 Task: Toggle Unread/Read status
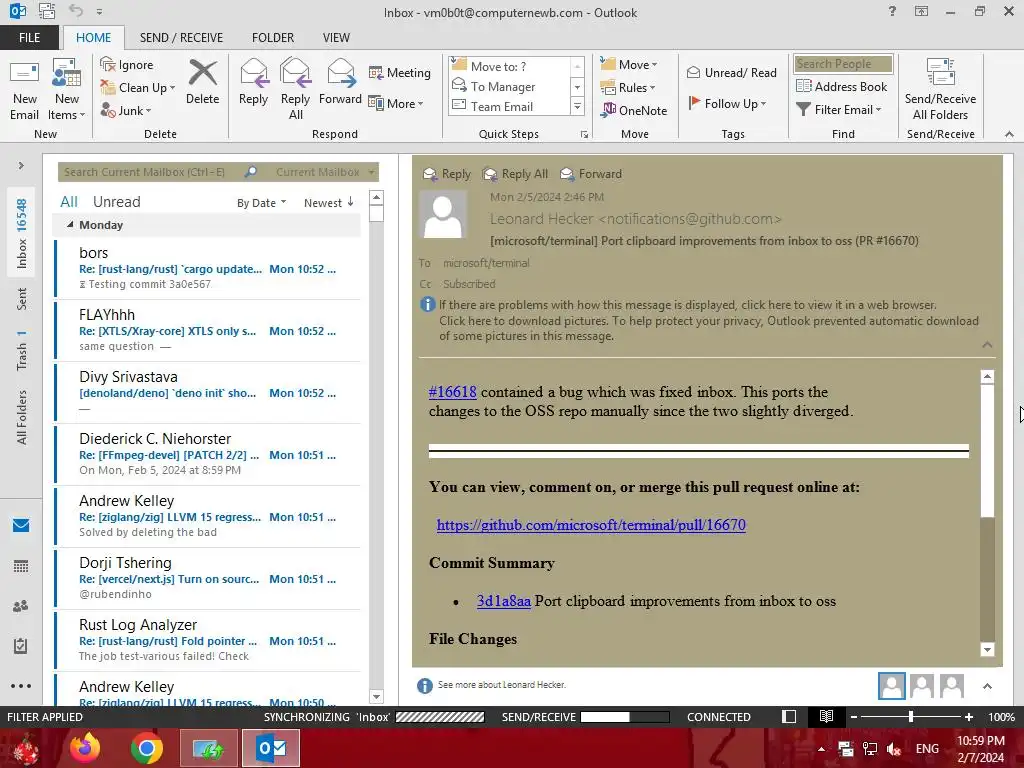(x=731, y=72)
